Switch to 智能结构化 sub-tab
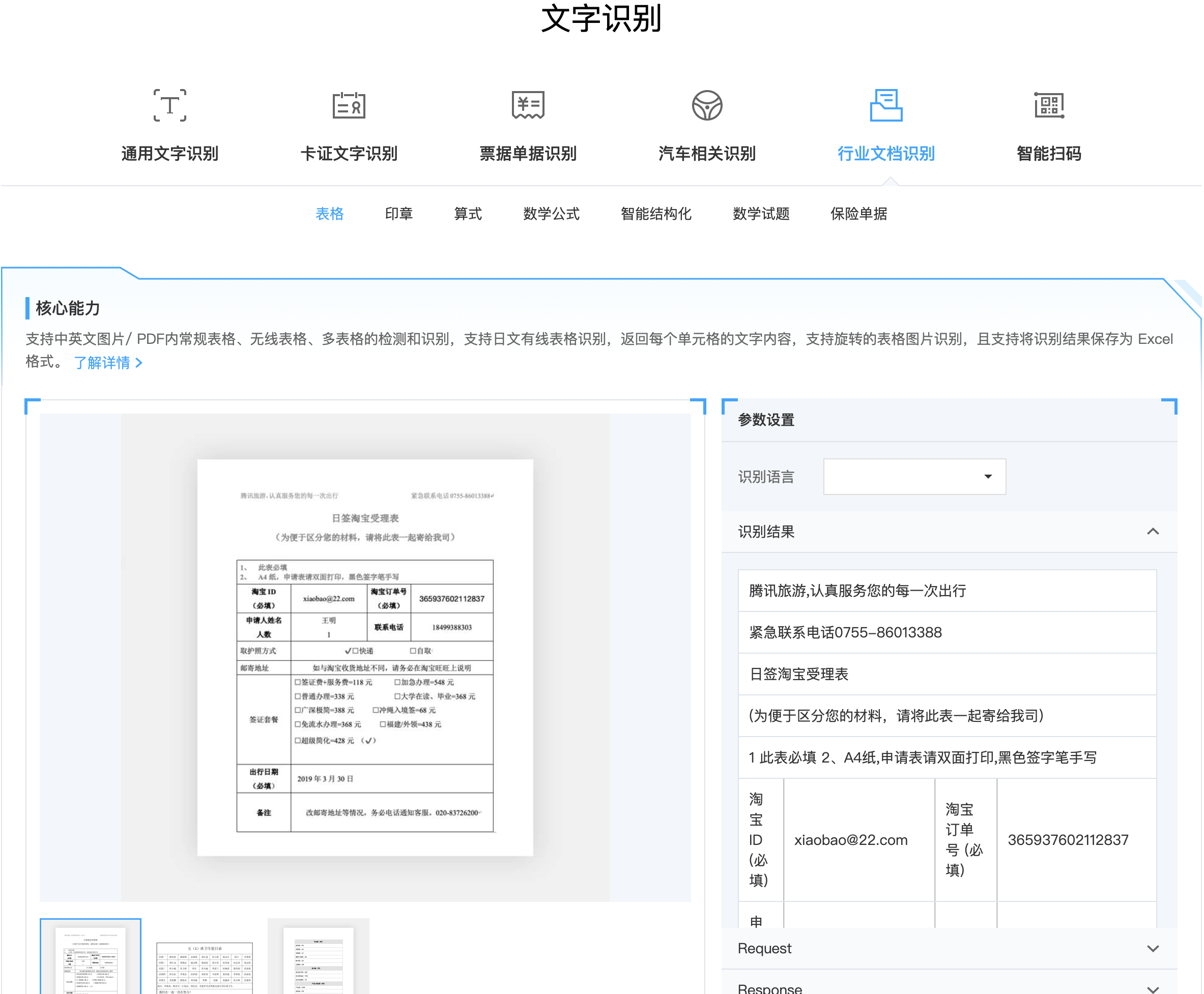 [656, 214]
